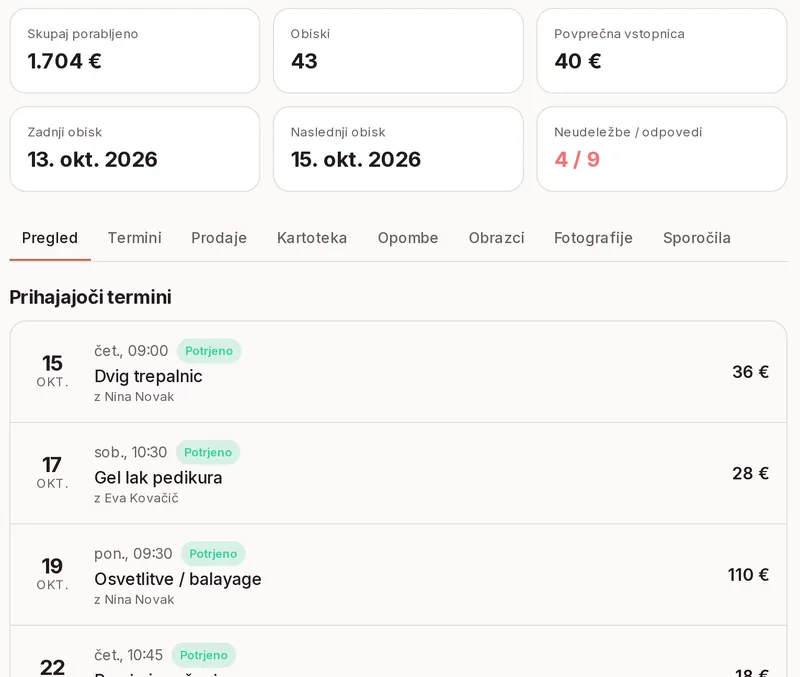Click the Potrjeno badge for sob., 10:30
Image resolution: width=800 pixels, height=677 pixels.
208,453
